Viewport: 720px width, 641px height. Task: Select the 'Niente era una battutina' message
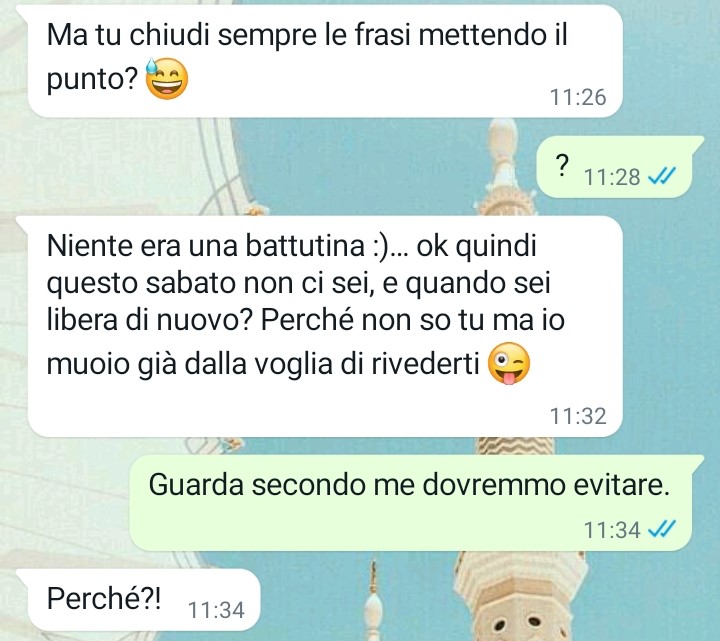pyautogui.click(x=325, y=326)
